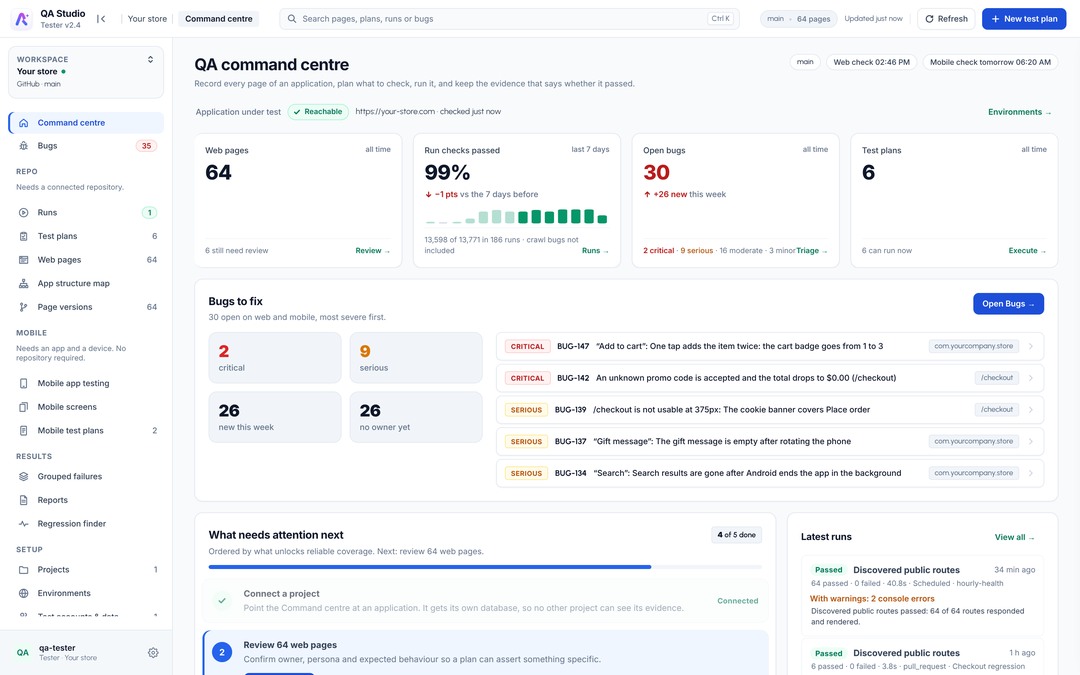Click the Test plans clipboard icon

(23, 236)
